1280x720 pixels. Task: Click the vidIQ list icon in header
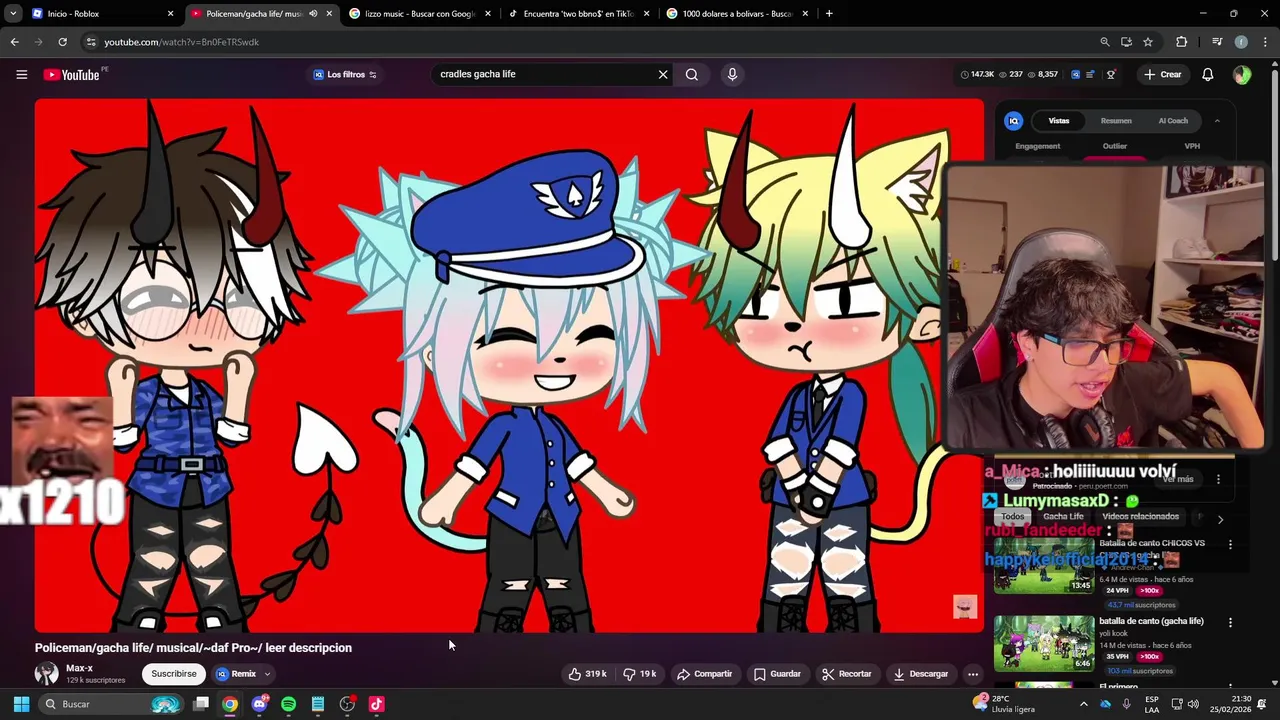[x=1091, y=74]
